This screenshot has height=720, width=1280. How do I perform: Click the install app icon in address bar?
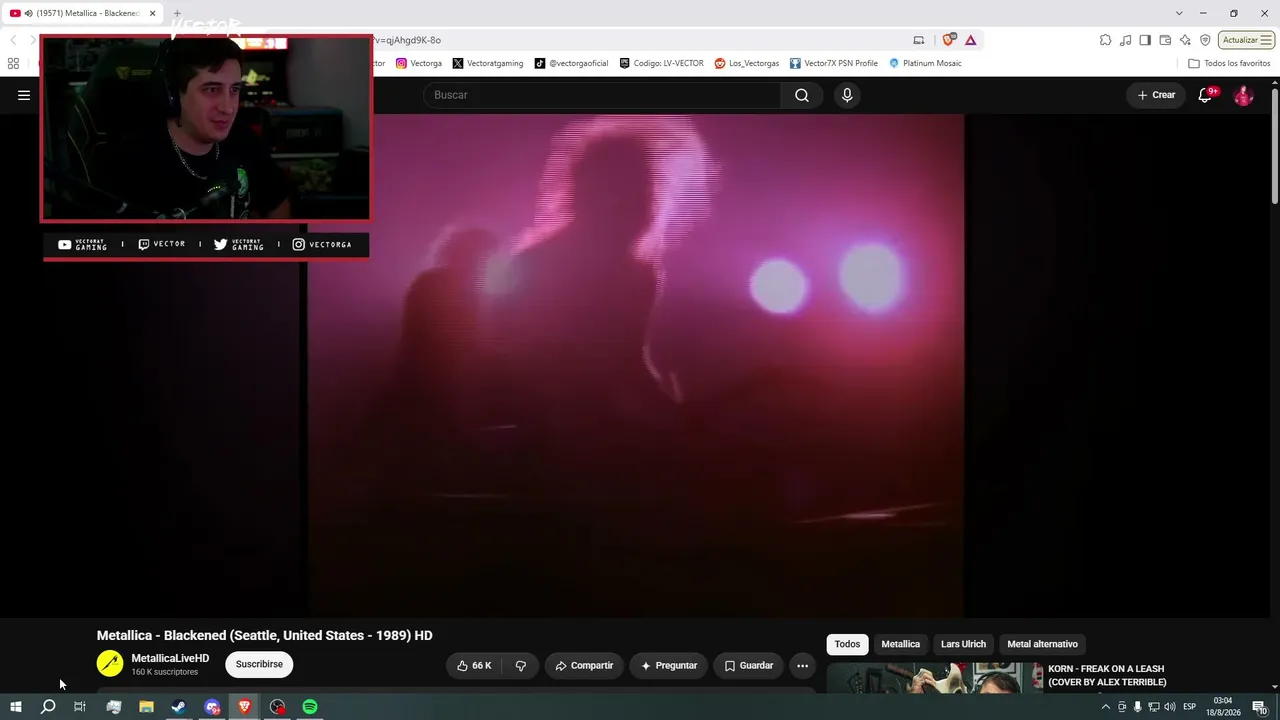pos(919,40)
